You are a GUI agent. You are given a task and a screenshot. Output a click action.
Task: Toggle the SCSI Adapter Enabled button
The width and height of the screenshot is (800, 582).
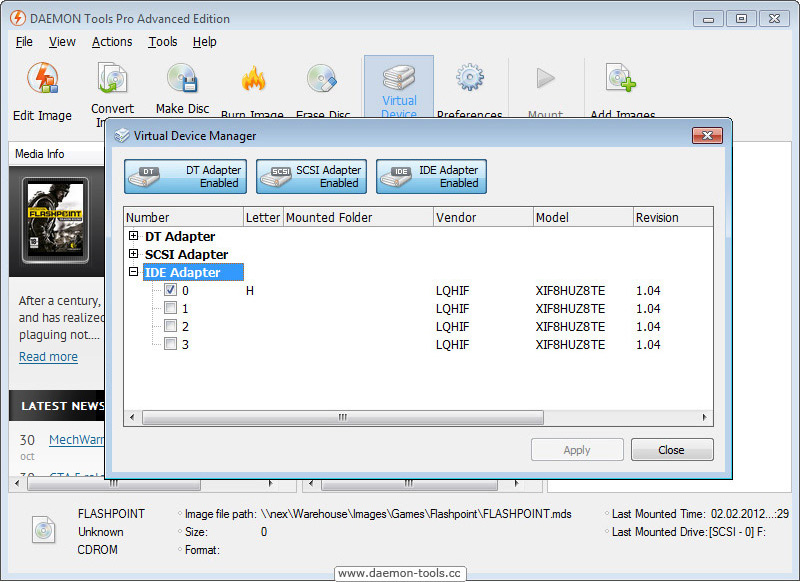(x=311, y=176)
